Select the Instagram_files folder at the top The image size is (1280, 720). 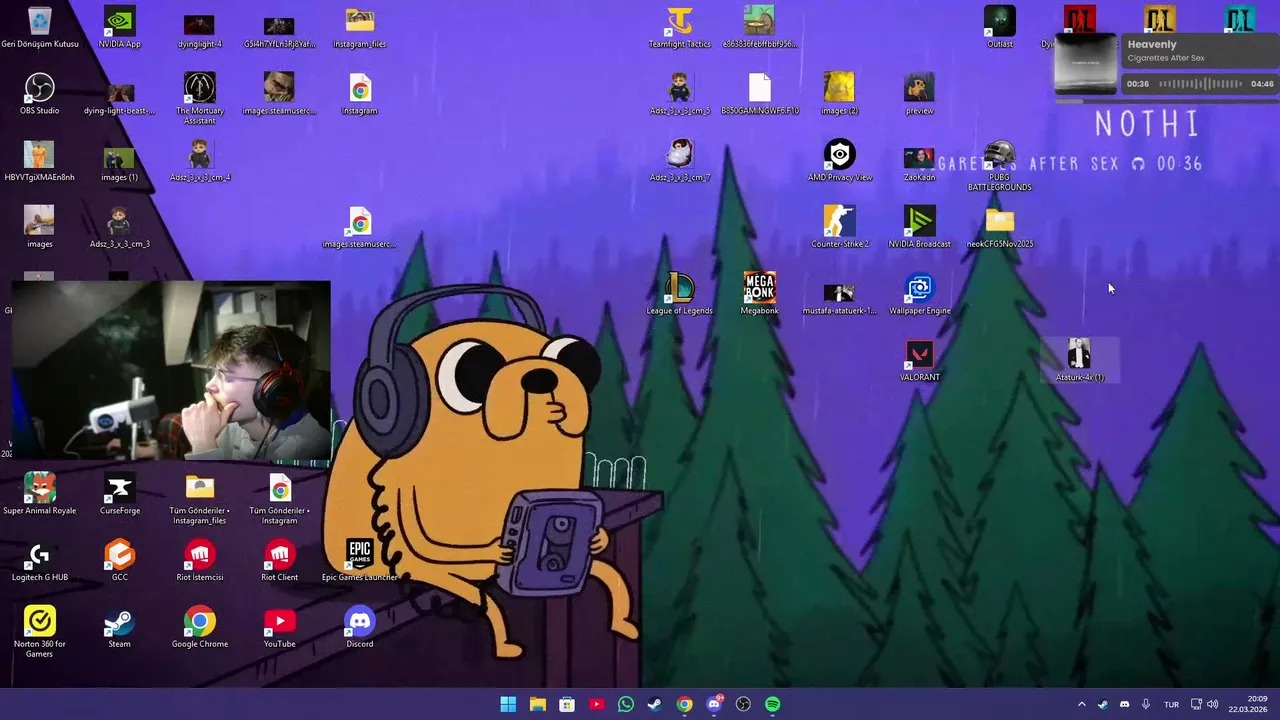click(x=359, y=28)
